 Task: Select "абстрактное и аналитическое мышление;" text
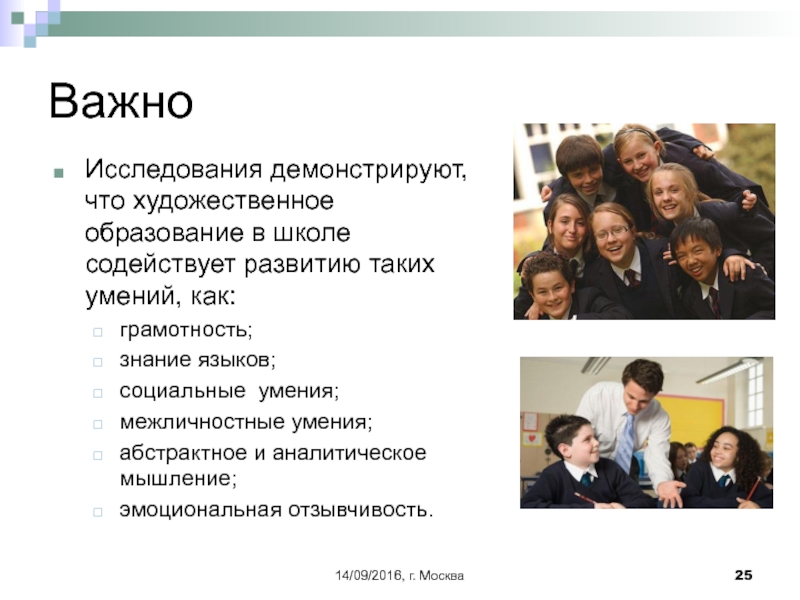coord(272,466)
